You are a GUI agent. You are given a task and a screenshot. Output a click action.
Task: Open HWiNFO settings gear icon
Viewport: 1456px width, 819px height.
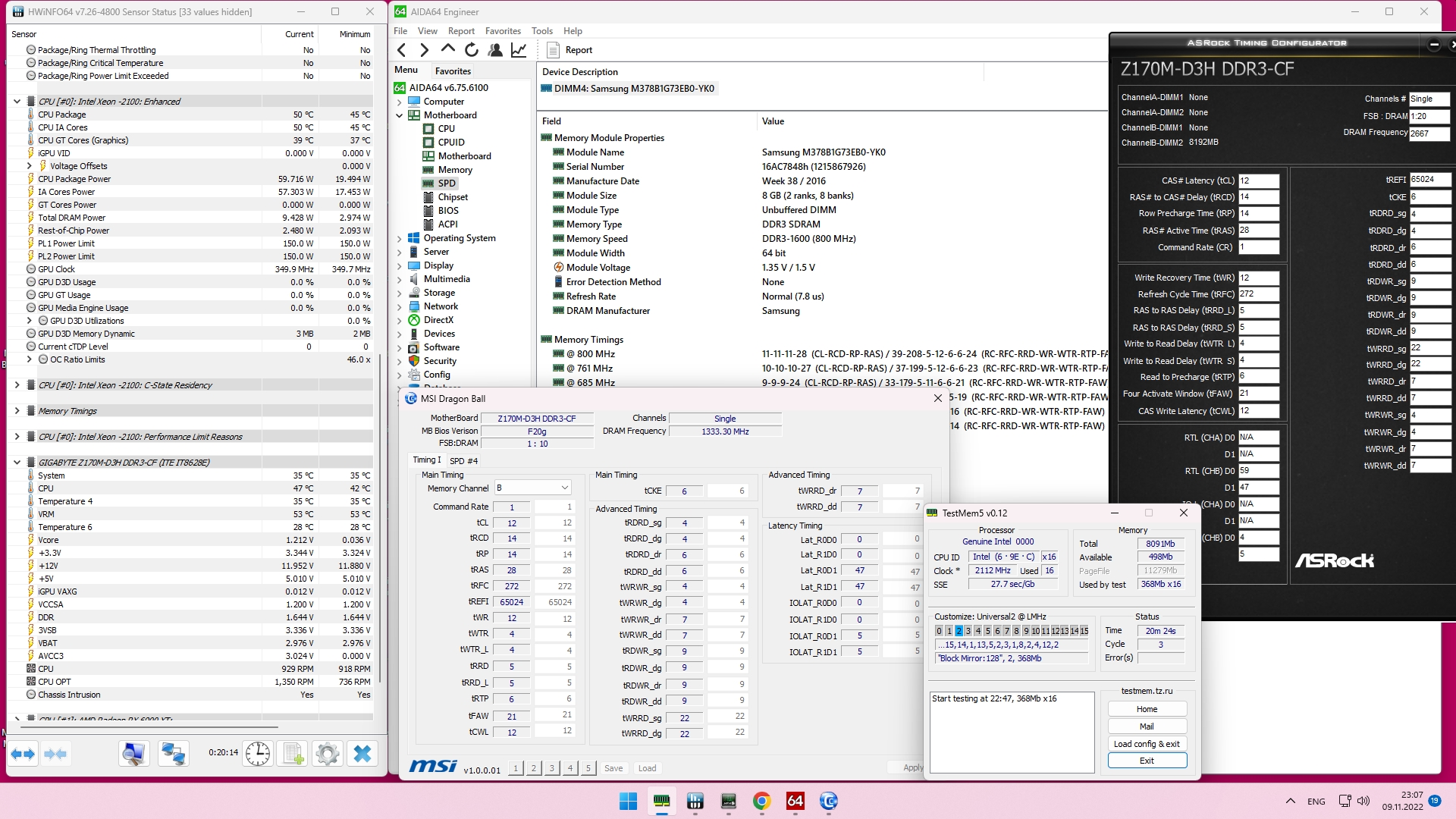(x=328, y=753)
